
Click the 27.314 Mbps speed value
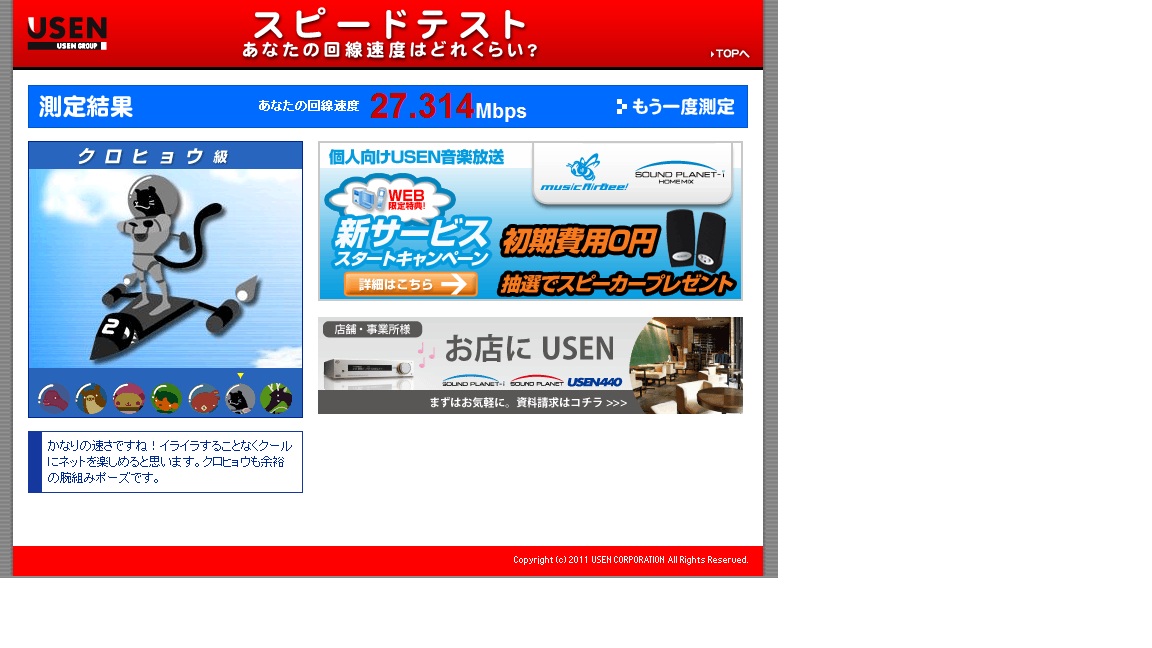pyautogui.click(x=448, y=107)
